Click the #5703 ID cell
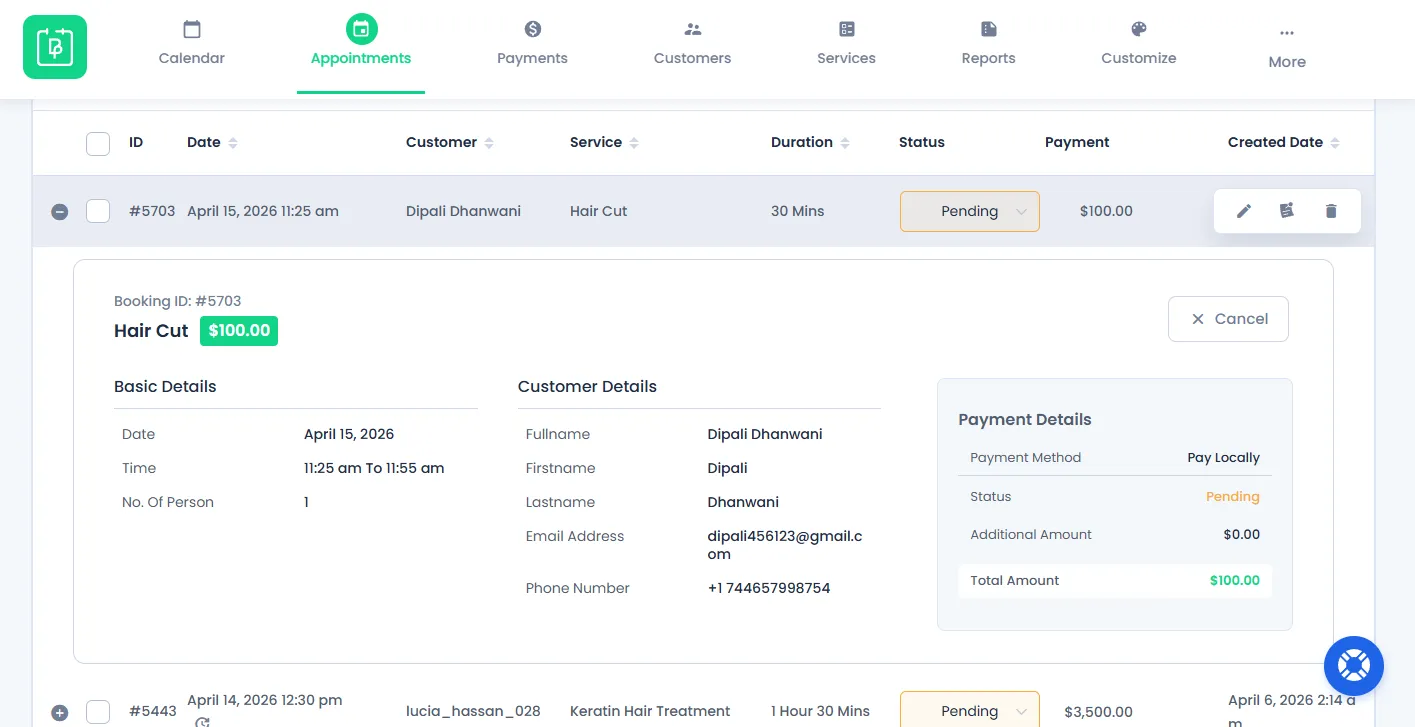This screenshot has height=727, width=1415. pos(152,211)
